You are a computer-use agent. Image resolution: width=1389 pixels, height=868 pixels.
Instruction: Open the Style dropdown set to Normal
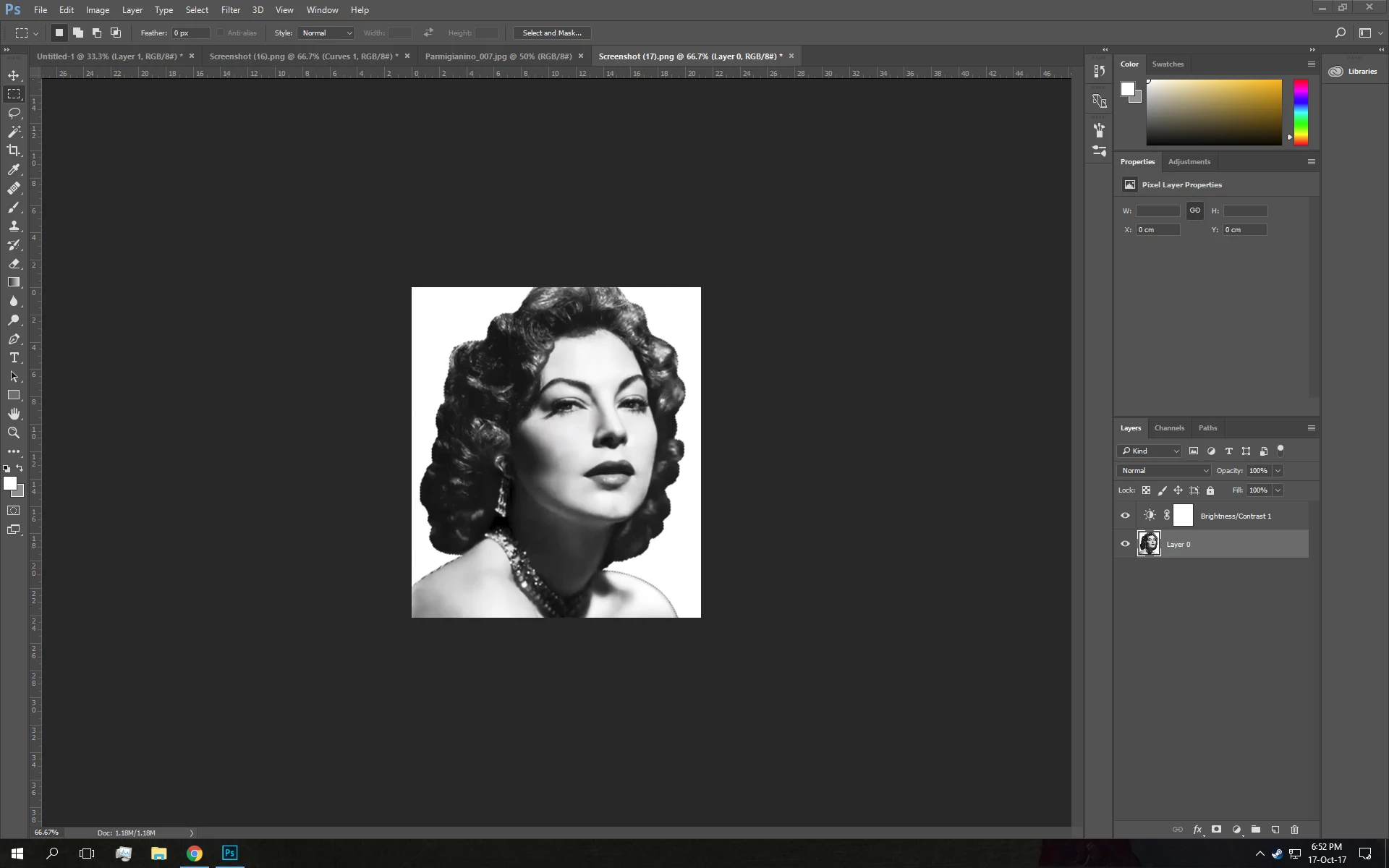[326, 33]
